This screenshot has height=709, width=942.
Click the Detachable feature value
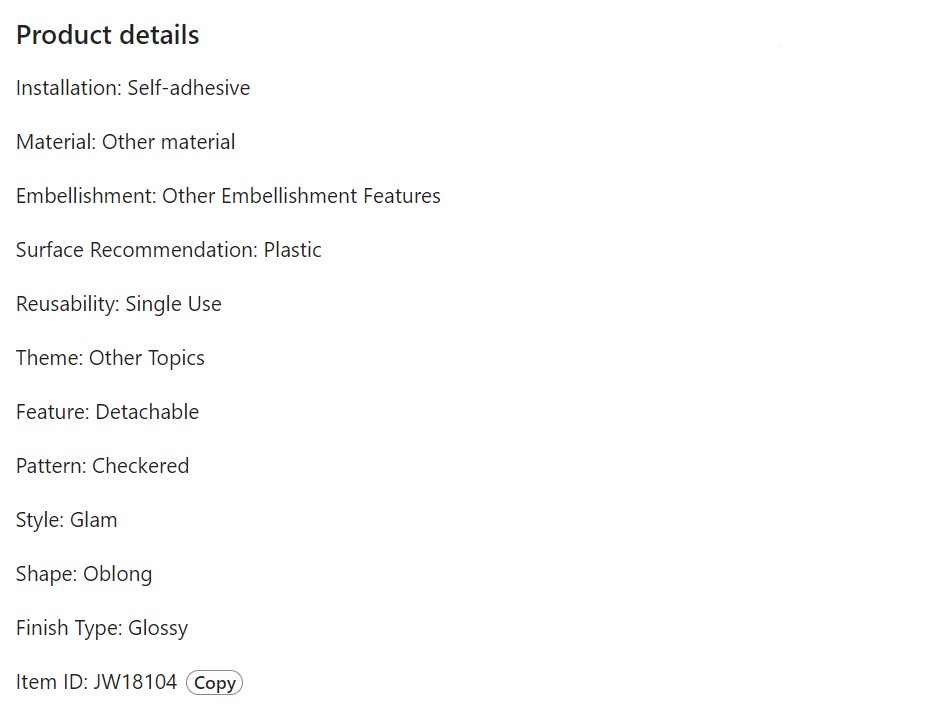[147, 412]
